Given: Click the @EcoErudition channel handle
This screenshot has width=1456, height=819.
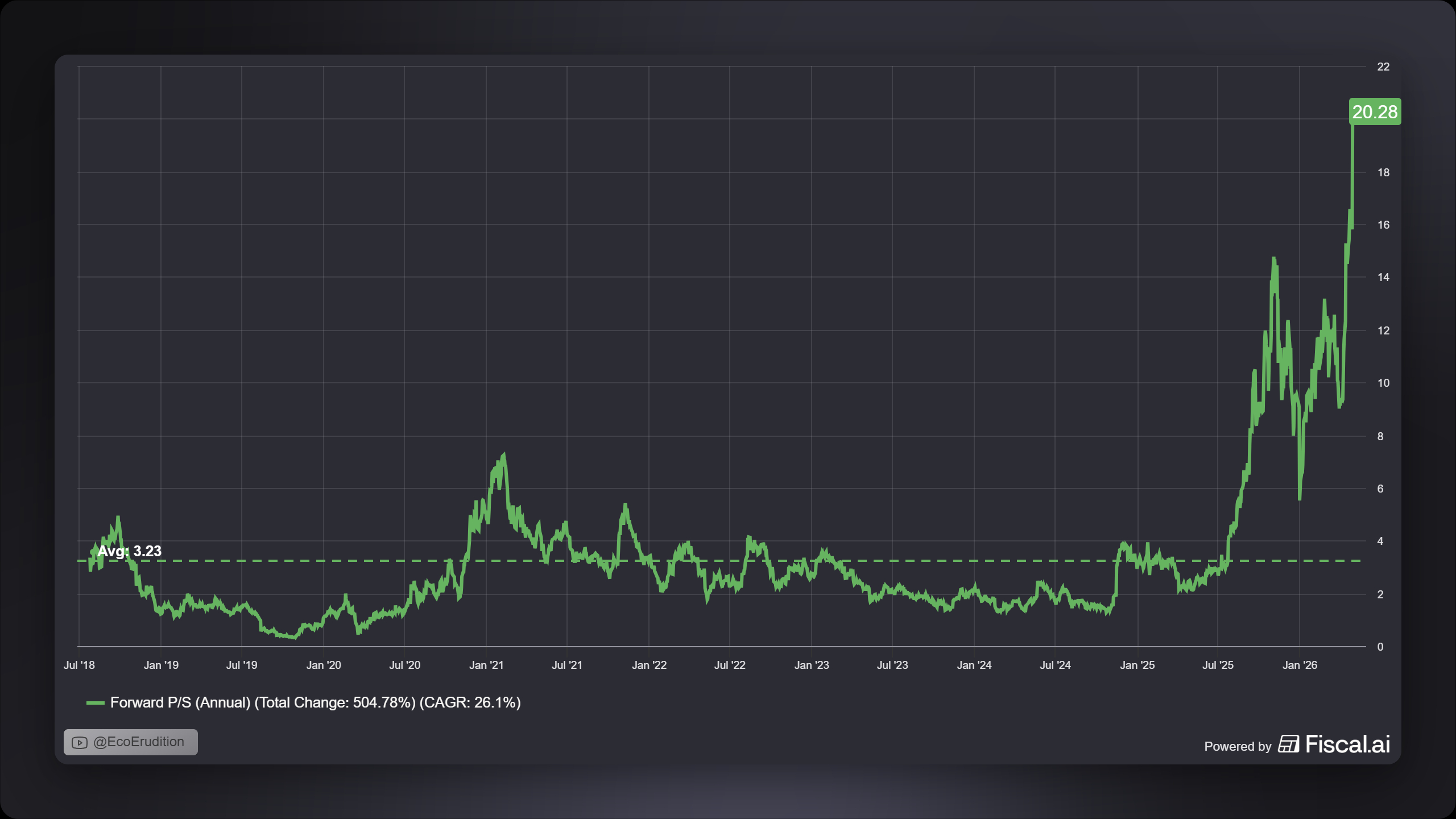Looking at the screenshot, I should (x=139, y=742).
